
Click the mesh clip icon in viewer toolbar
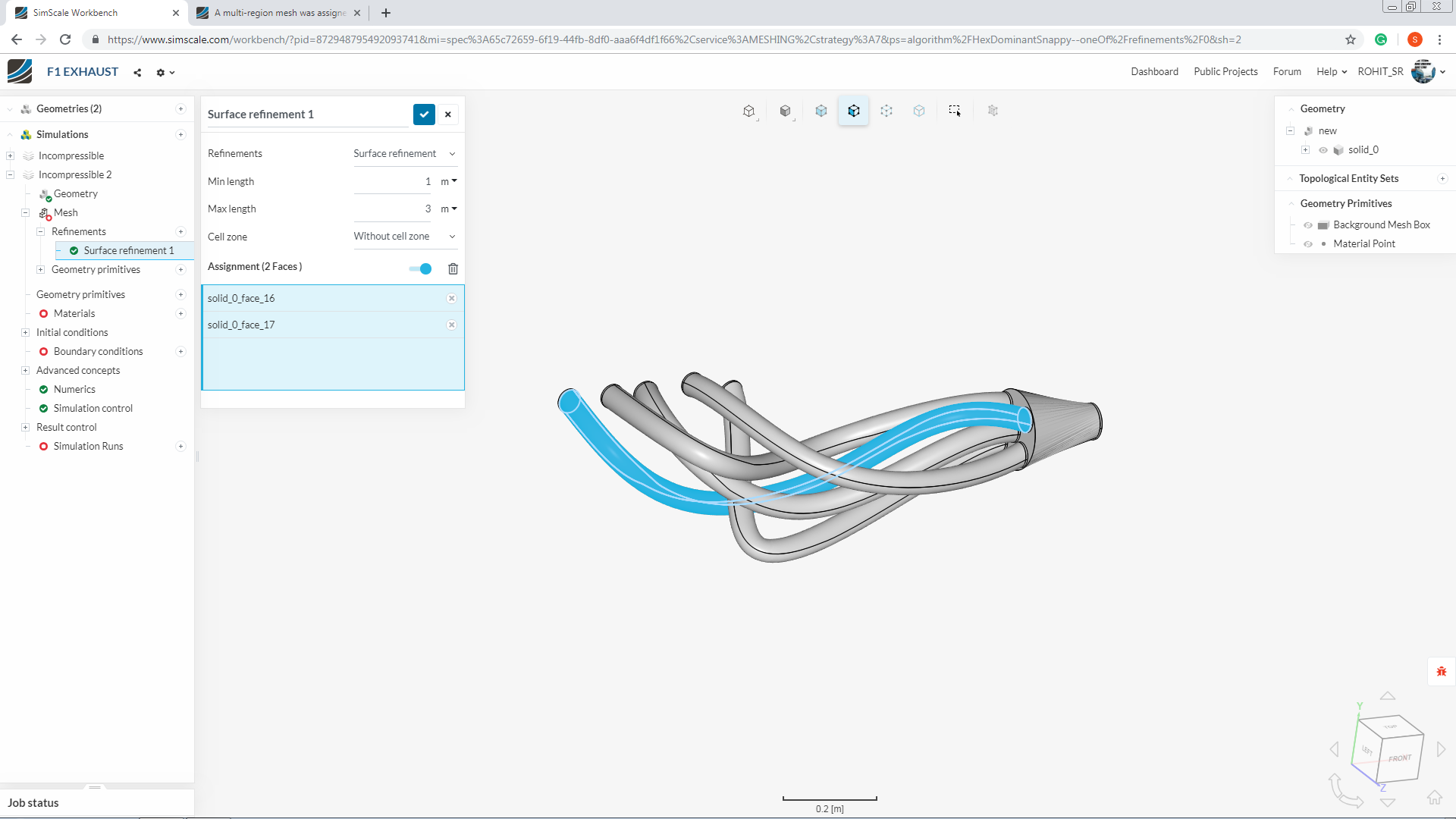click(x=993, y=111)
